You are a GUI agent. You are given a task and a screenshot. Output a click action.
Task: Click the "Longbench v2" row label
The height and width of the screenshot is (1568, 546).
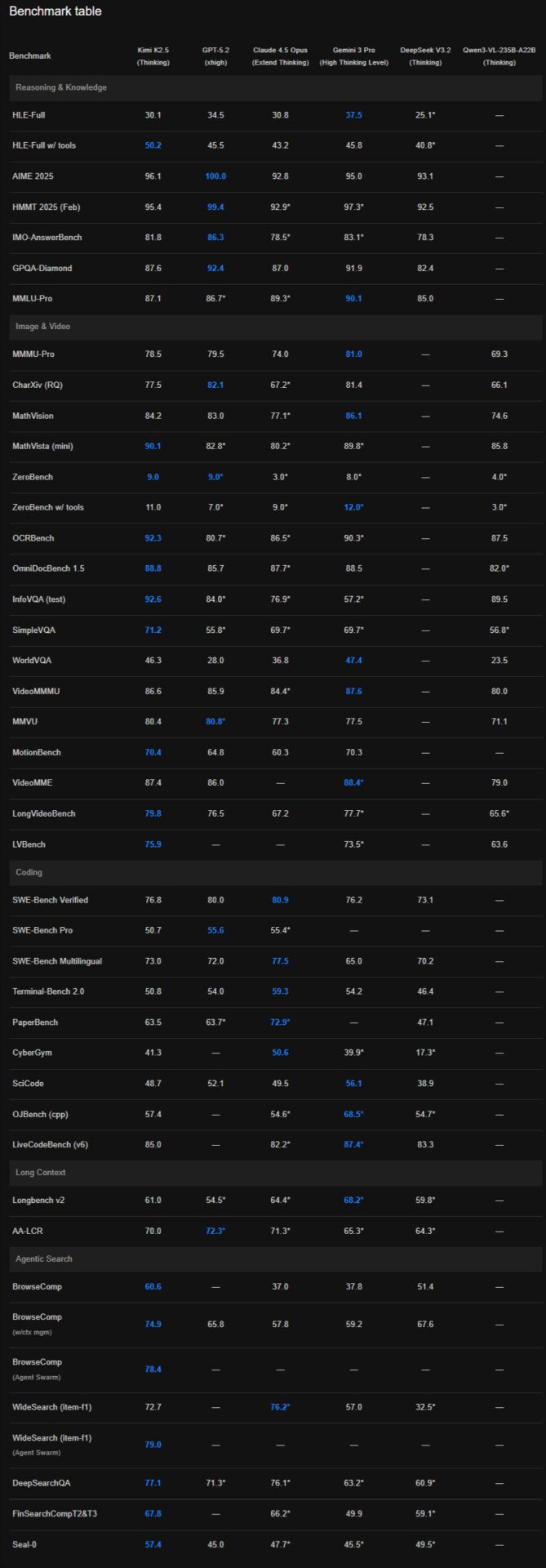coord(38,1201)
